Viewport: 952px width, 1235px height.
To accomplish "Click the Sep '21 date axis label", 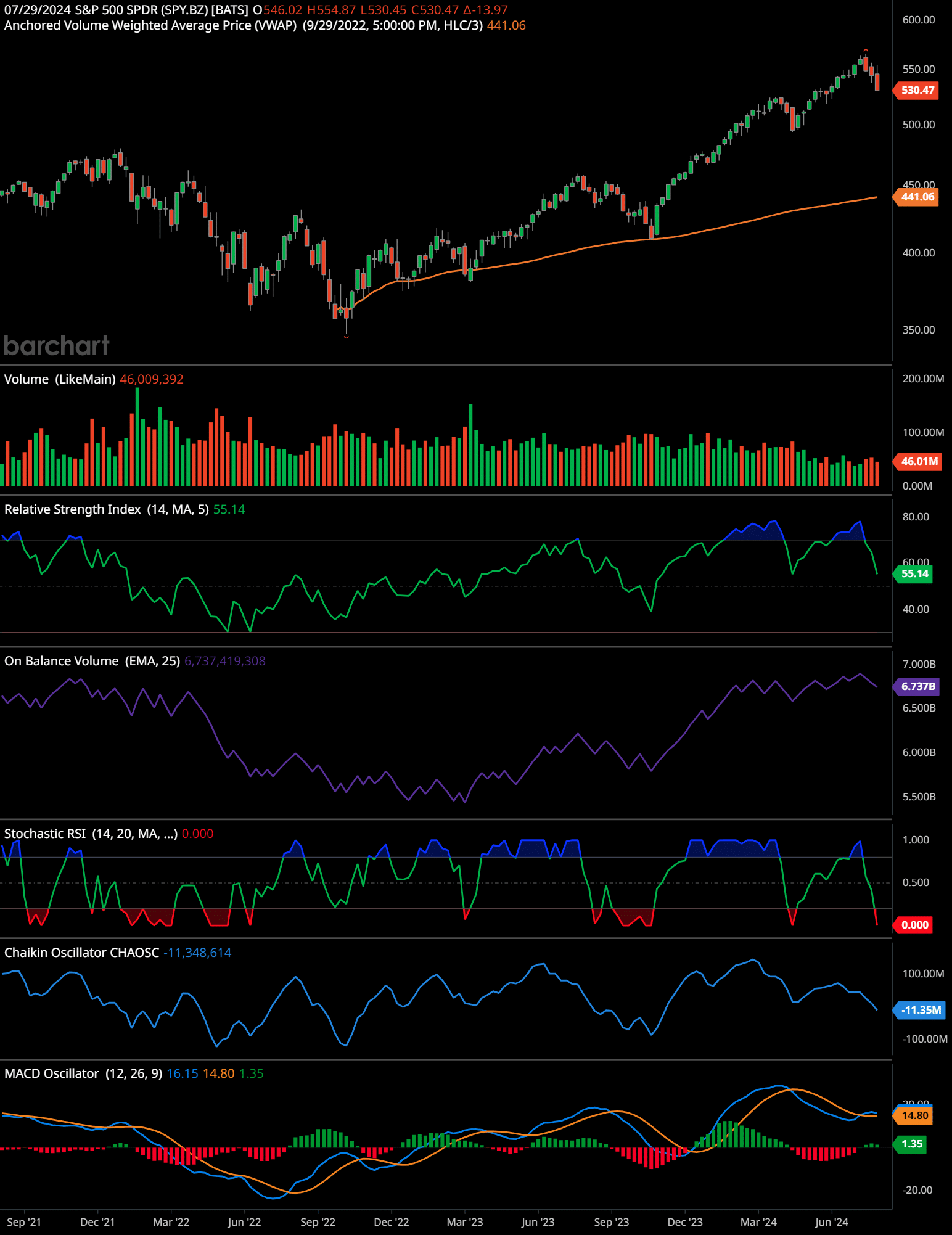I will click(x=24, y=1222).
